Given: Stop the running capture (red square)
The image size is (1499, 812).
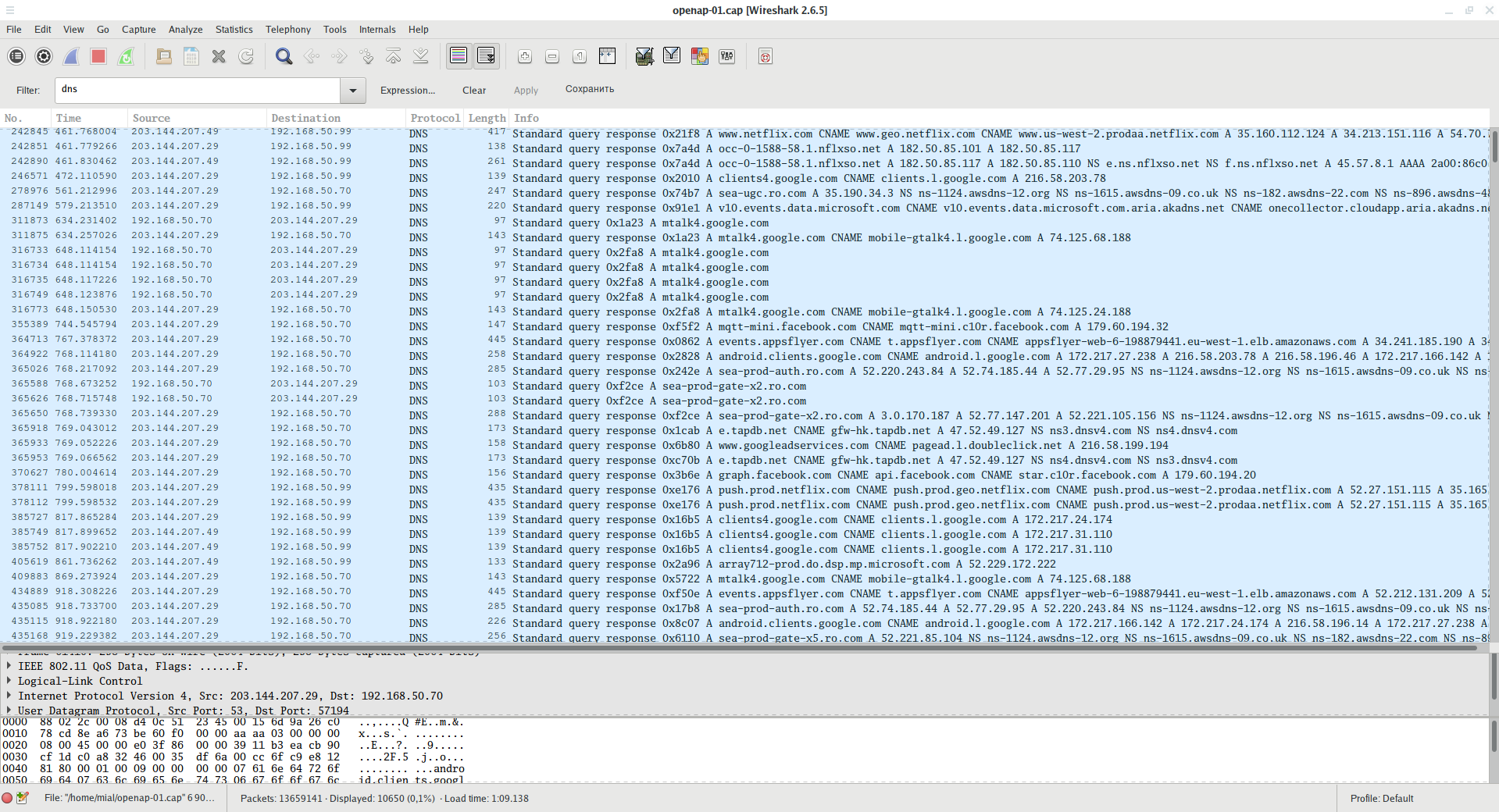Looking at the screenshot, I should tap(98, 56).
